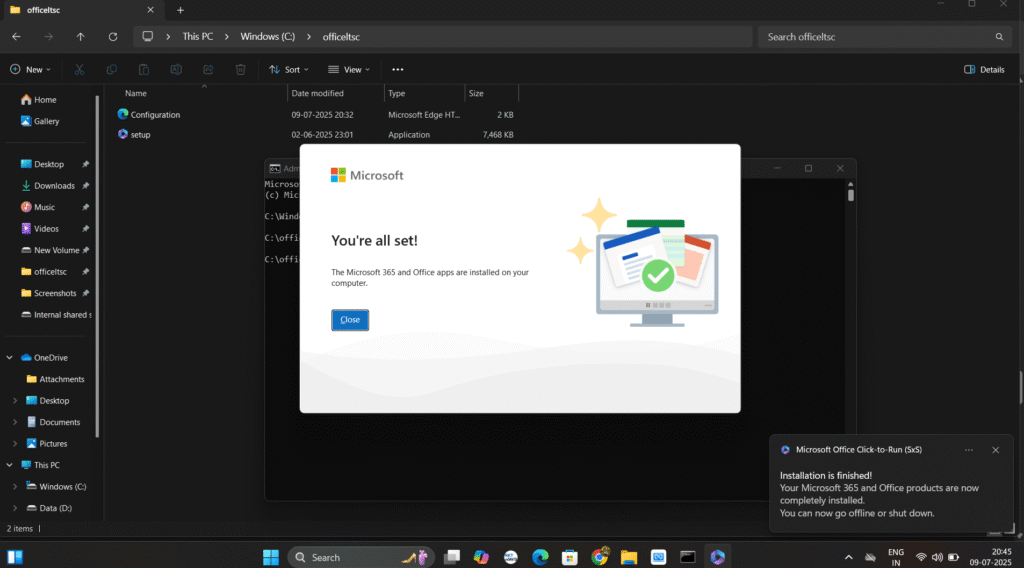This screenshot has width=1024, height=568.
Task: Dismiss the Click-to-Run installation notification
Action: coord(995,450)
